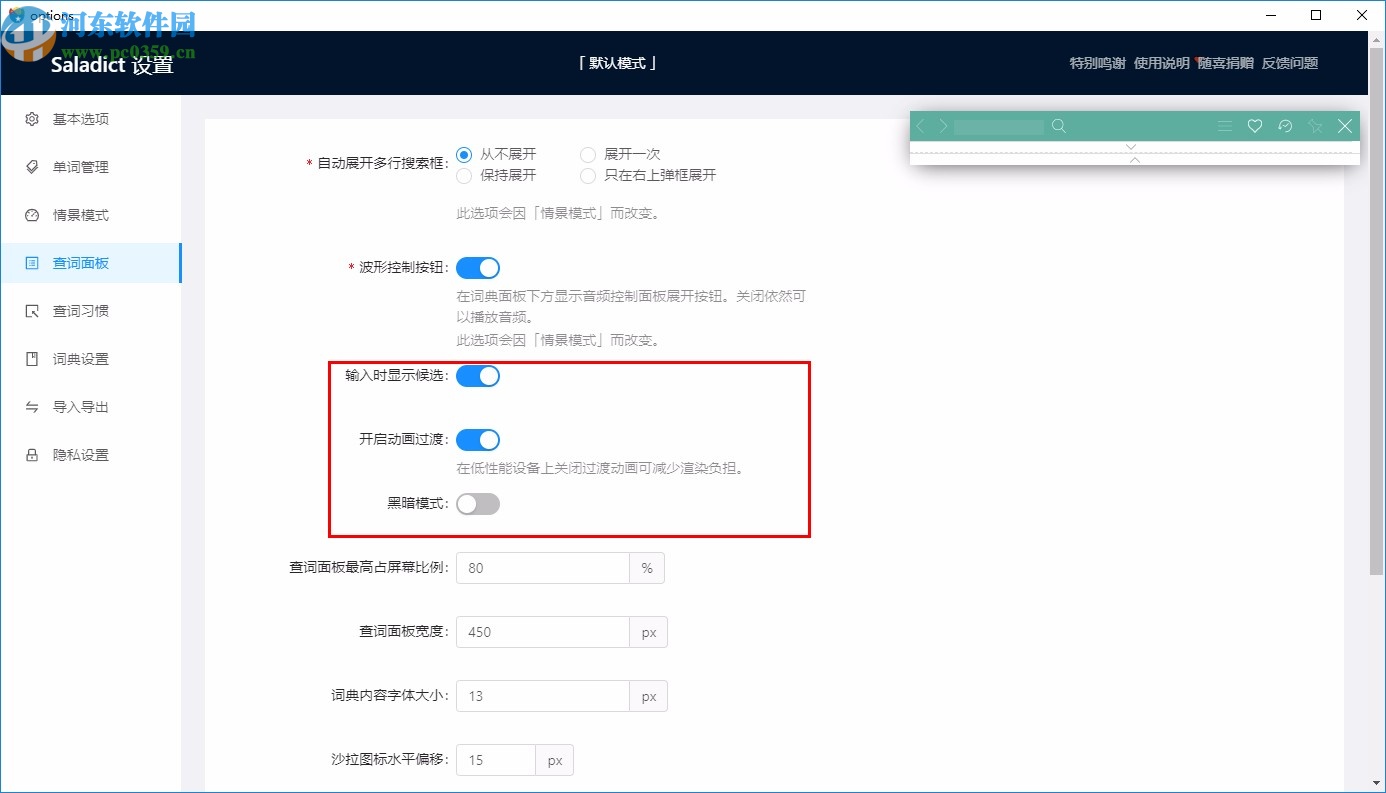Click the upward chevron in the panel preview
The image size is (1386, 793).
click(x=1135, y=160)
